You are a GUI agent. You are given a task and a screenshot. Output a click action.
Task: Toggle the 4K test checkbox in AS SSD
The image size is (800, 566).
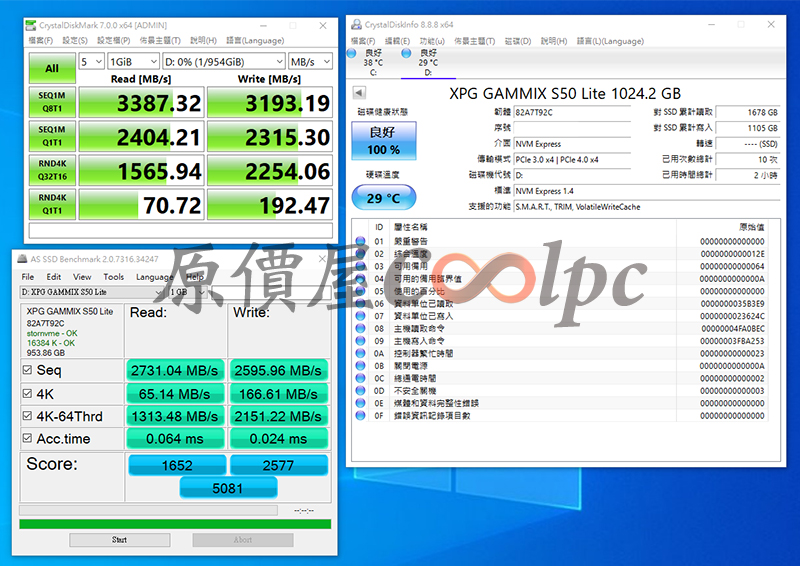pyautogui.click(x=28, y=393)
